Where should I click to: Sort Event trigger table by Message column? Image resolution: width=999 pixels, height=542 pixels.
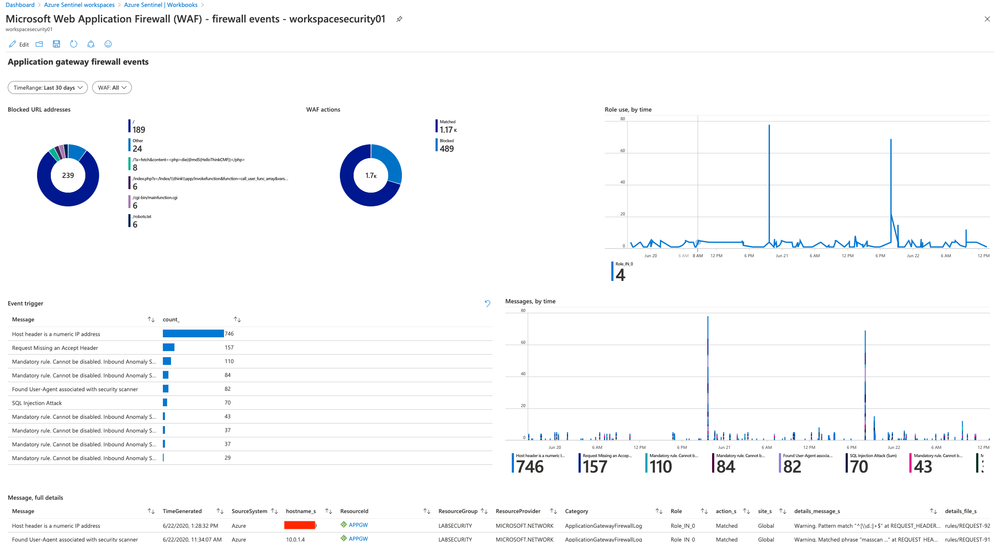pyautogui.click(x=151, y=320)
